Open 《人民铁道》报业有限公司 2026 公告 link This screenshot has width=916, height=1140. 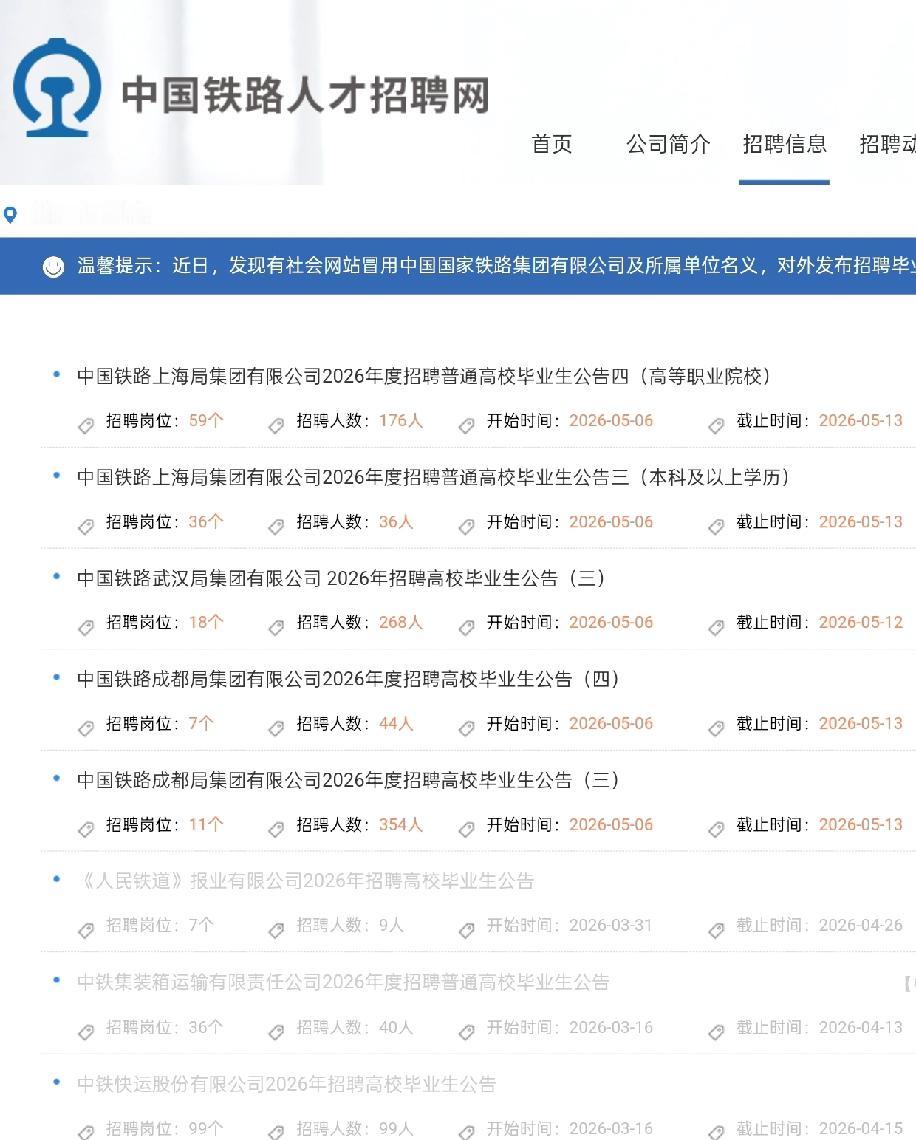305,881
